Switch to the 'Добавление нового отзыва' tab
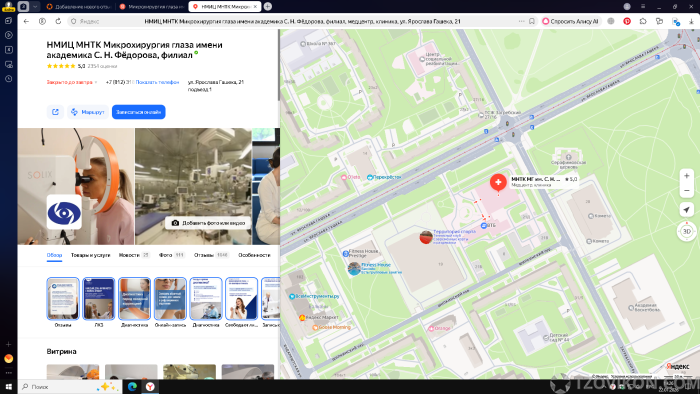Viewport: 700px width, 394px height. click(x=79, y=6)
